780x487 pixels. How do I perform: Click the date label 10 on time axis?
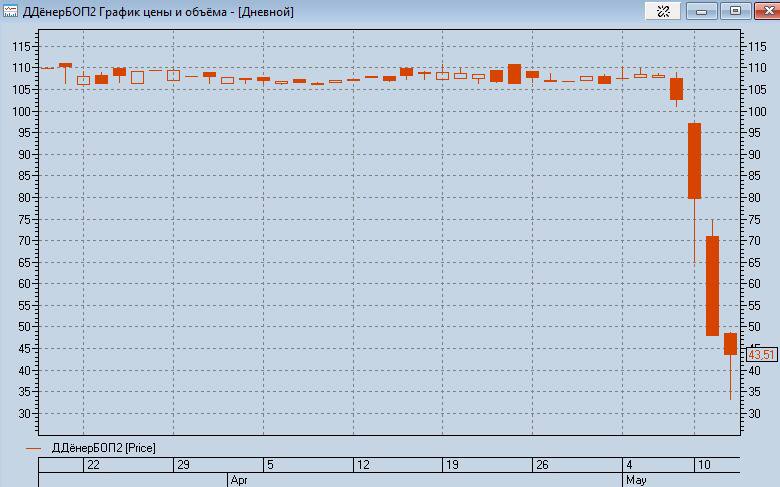click(x=704, y=465)
